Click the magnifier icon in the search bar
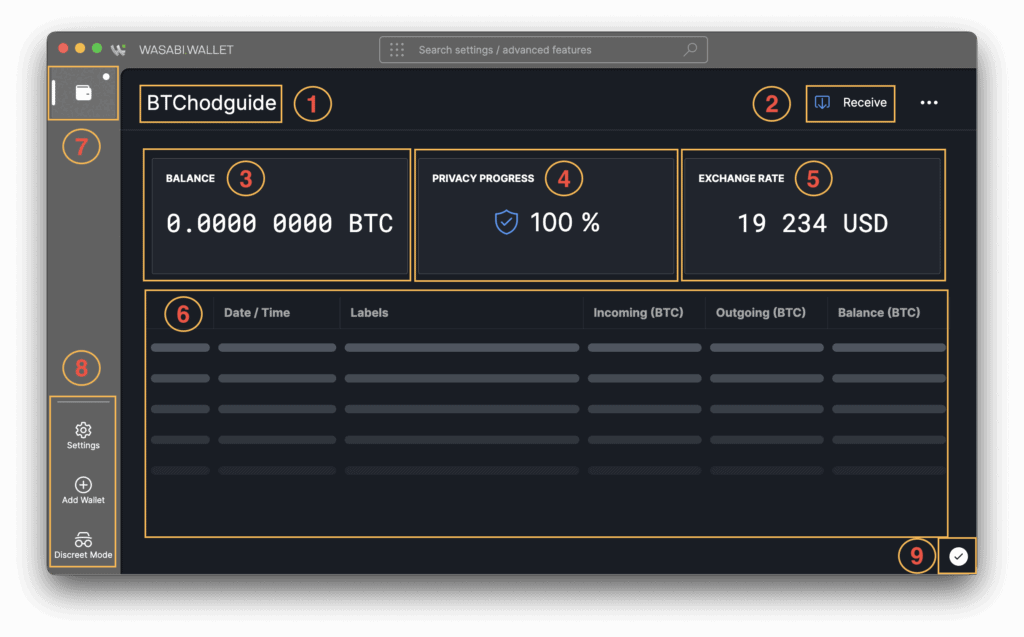Viewport: 1024px width, 637px height. 690,49
